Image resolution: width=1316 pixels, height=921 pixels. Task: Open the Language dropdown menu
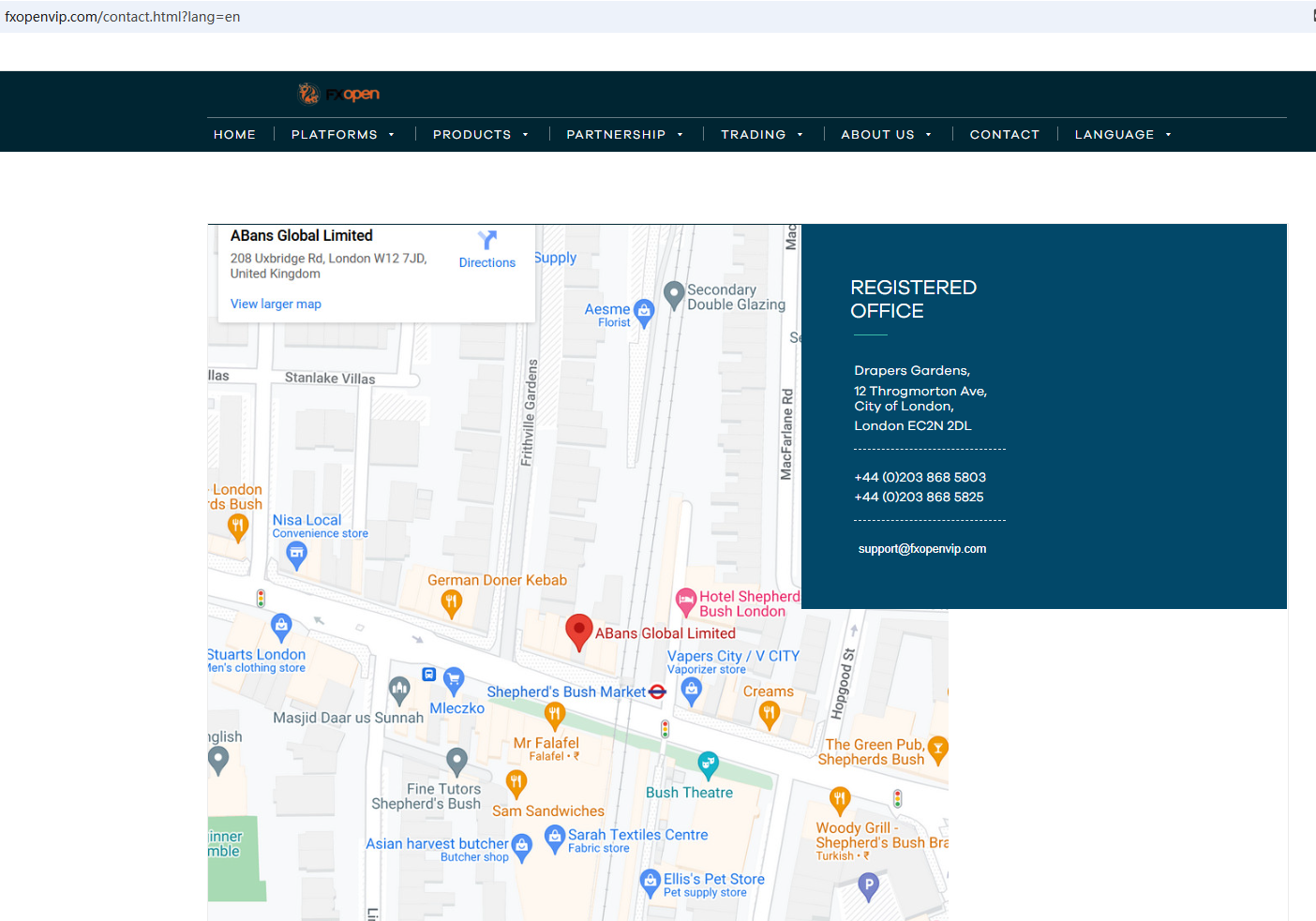click(x=1122, y=135)
